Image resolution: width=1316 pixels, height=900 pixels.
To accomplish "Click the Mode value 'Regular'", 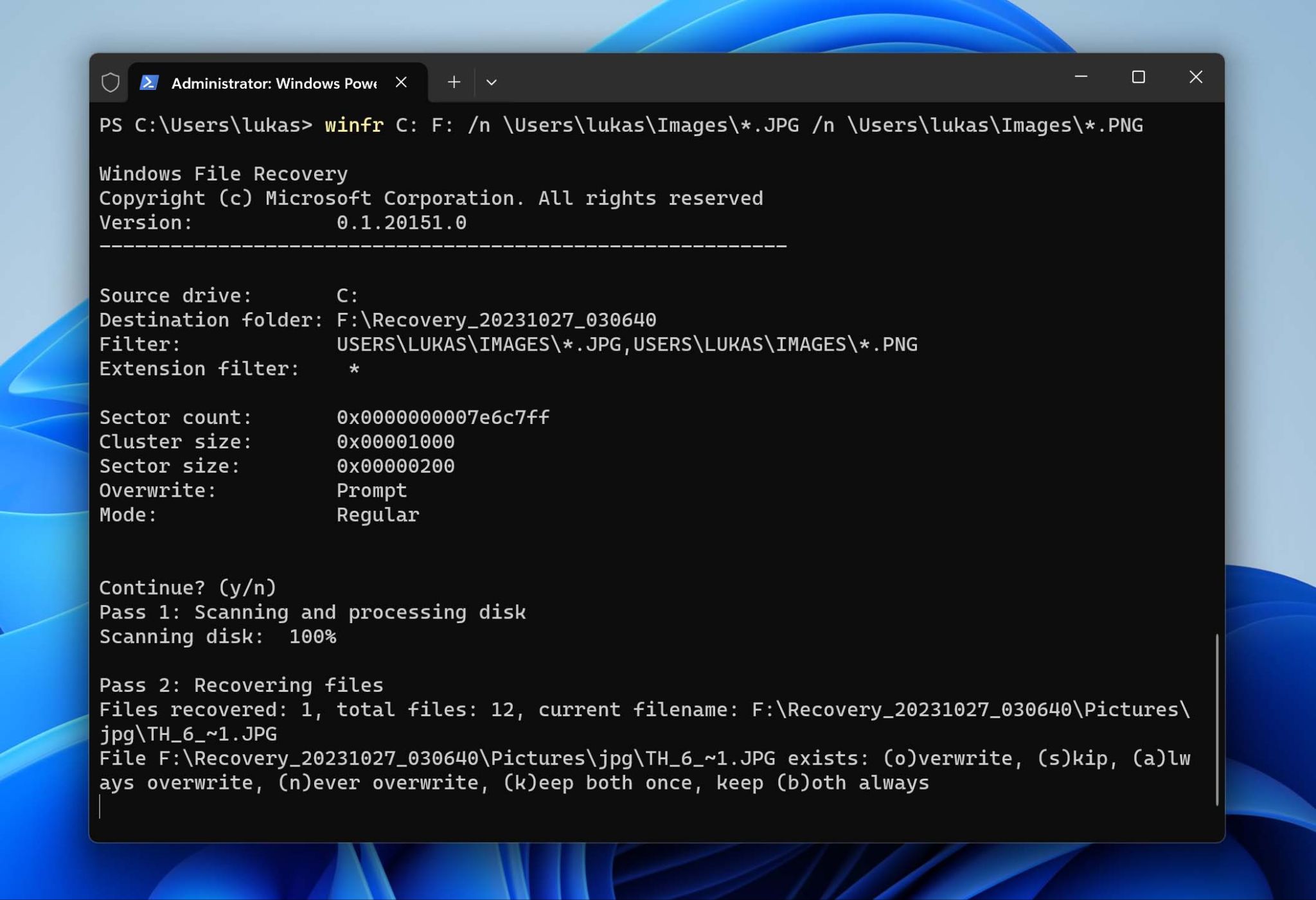I will pos(378,515).
